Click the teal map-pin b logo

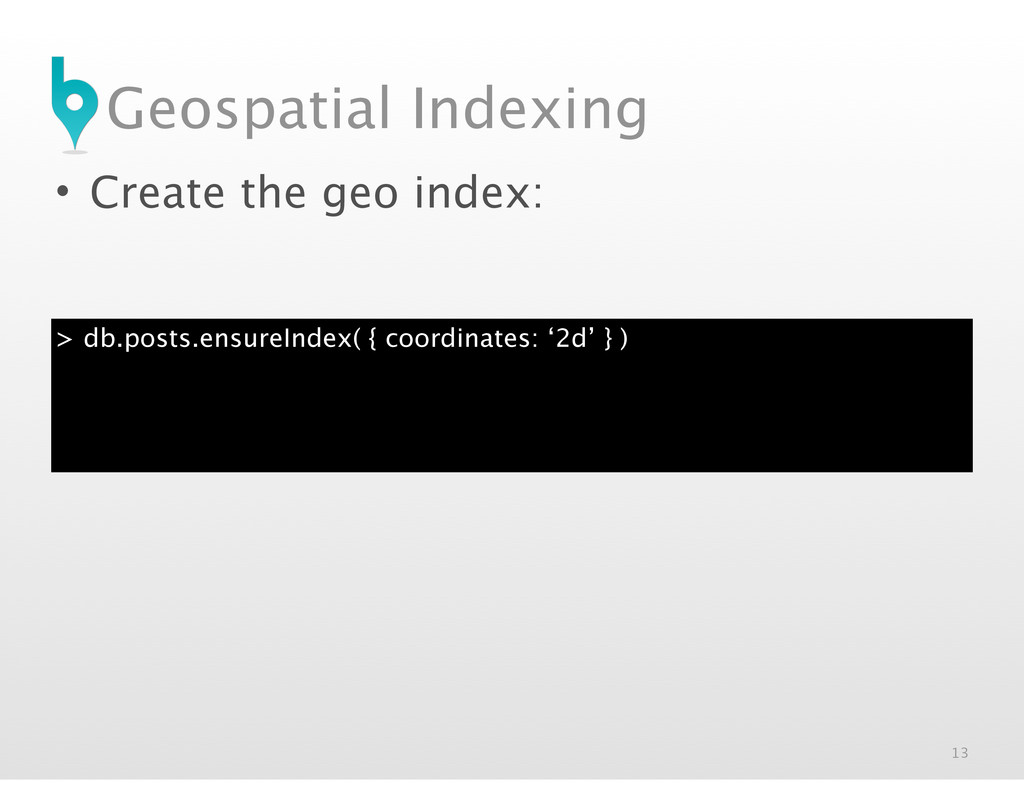coord(74,103)
